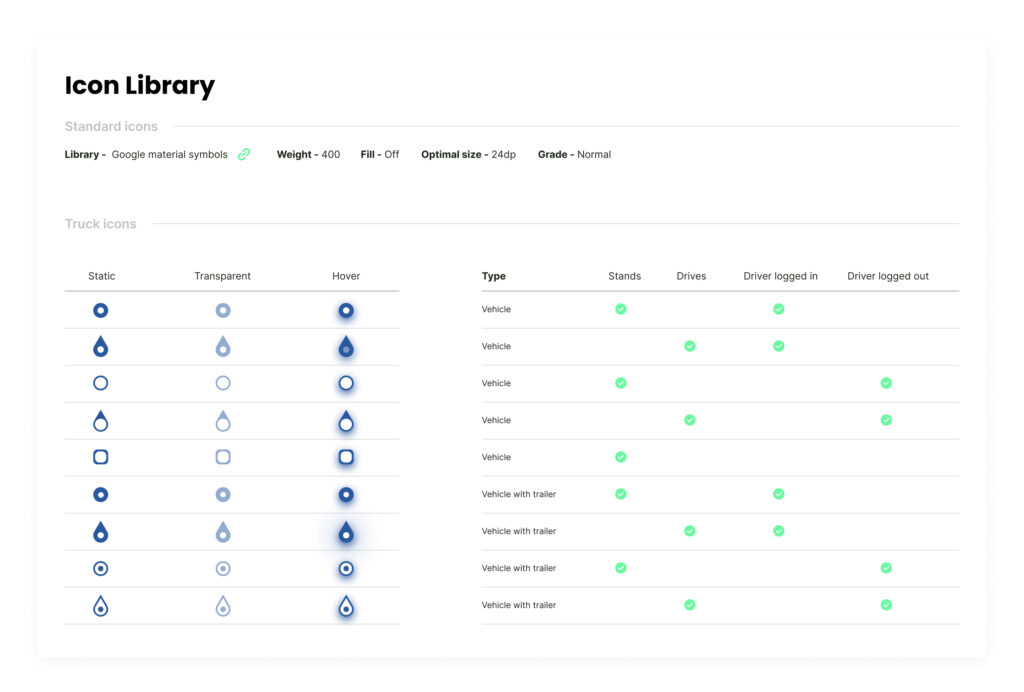1024x692 pixels.
Task: Click the Driver logged in column header
Action: tap(780, 276)
